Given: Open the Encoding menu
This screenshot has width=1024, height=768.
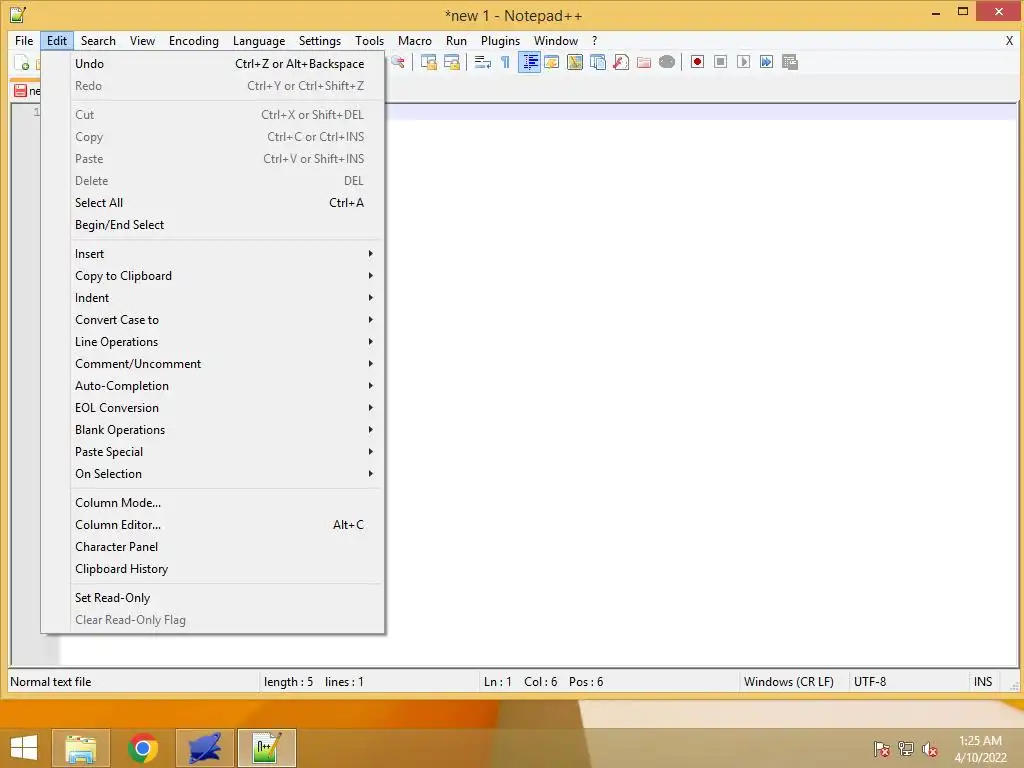Looking at the screenshot, I should click(194, 40).
